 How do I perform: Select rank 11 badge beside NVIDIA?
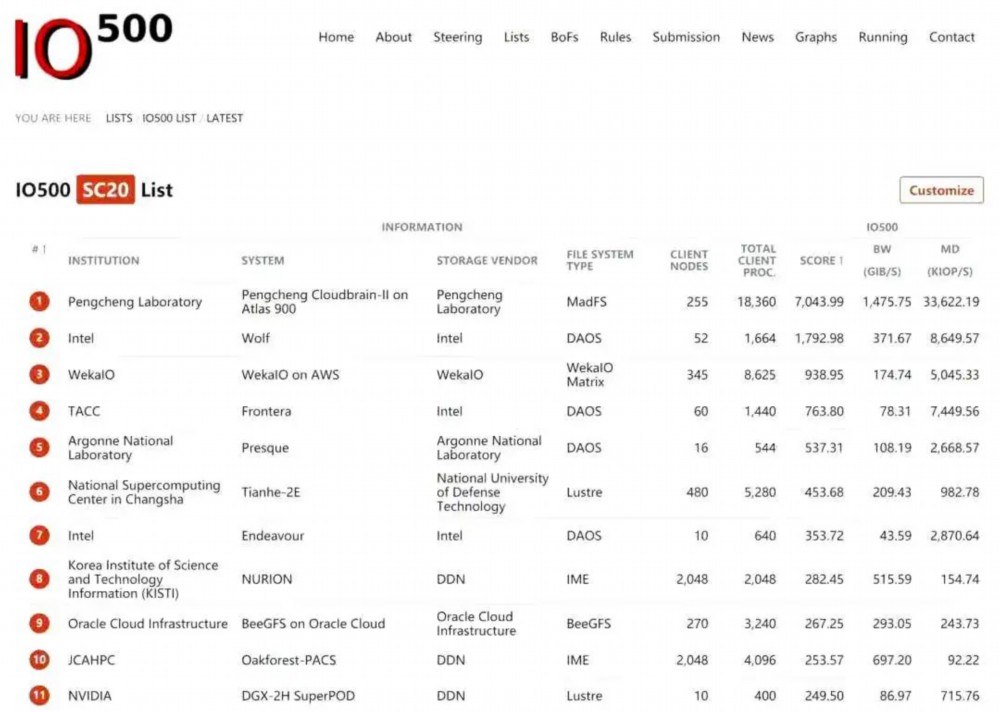click(39, 695)
